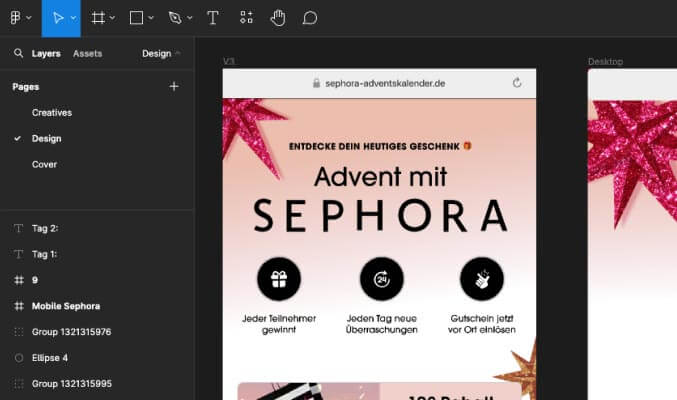
Task: Switch to the Layers tab
Action: point(46,54)
